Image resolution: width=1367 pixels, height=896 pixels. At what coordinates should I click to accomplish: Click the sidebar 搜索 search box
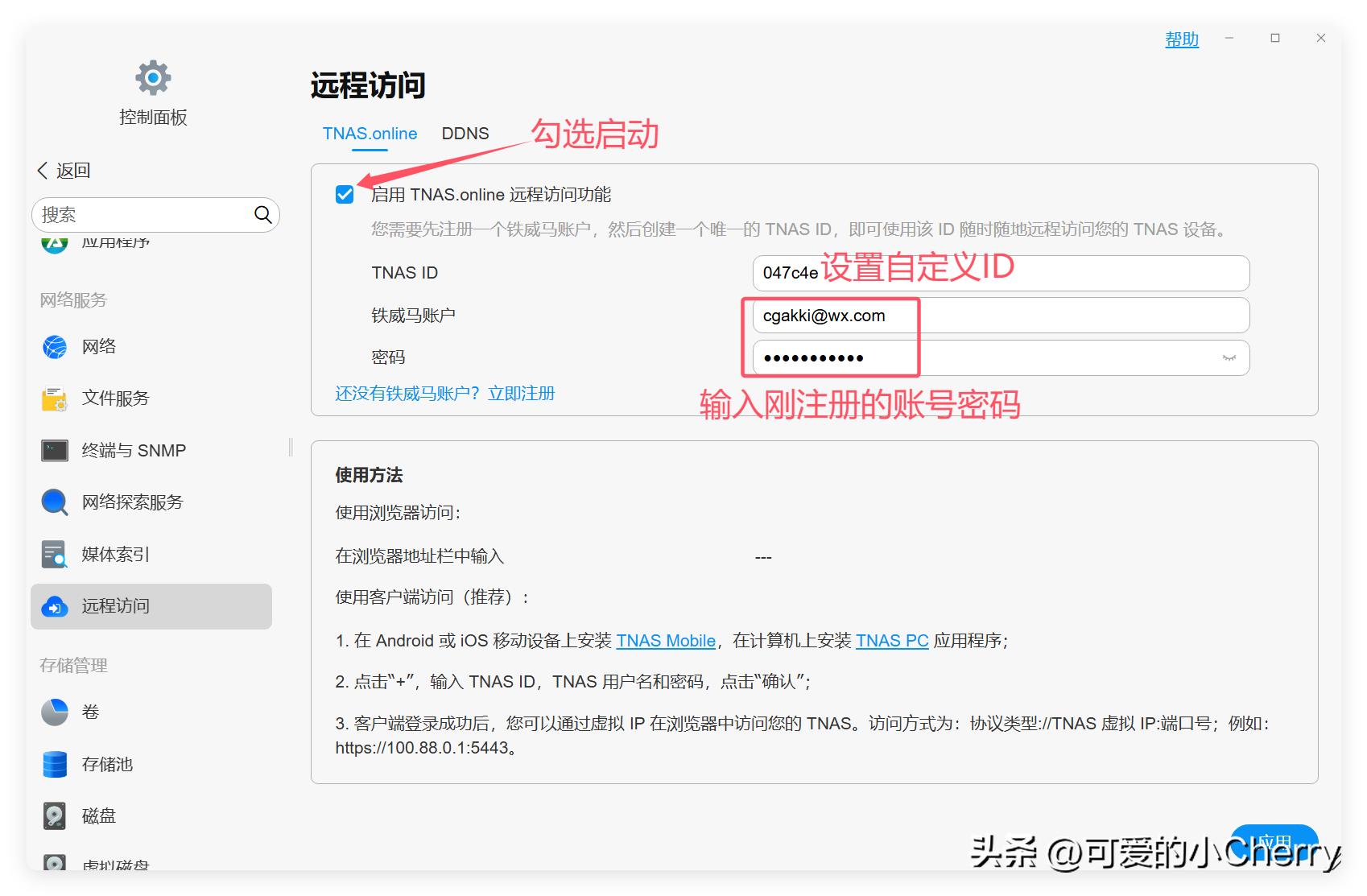[155, 215]
